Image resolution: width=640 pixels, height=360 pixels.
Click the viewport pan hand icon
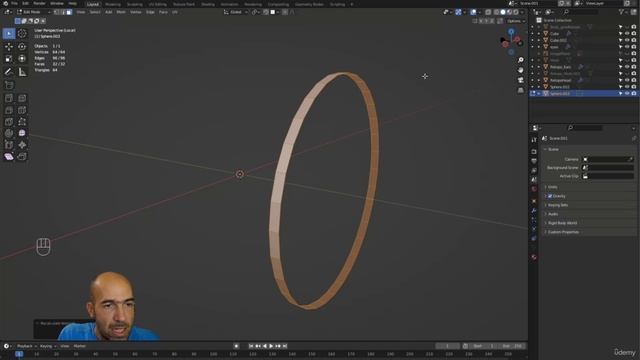point(521,70)
